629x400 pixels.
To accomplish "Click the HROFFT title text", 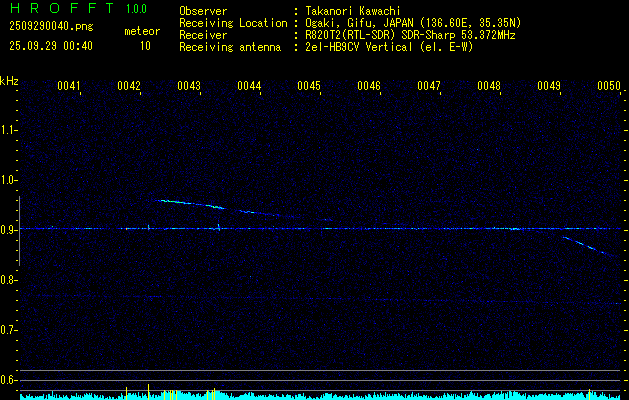I will click(55, 10).
